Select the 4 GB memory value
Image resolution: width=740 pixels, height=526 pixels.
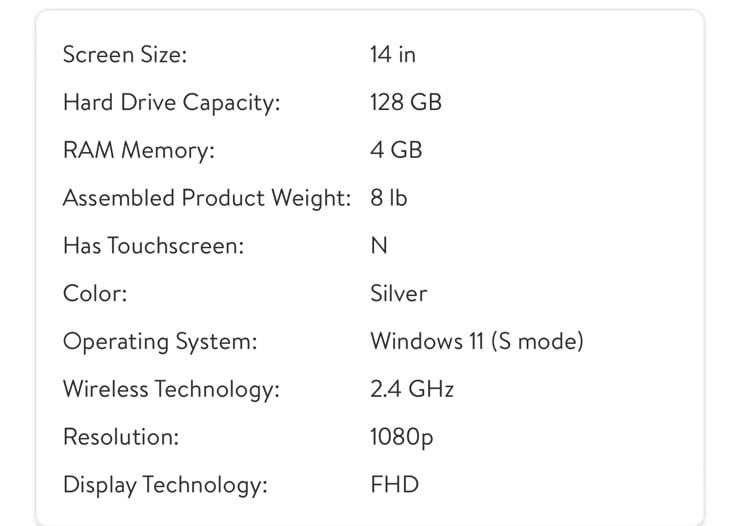coord(396,150)
